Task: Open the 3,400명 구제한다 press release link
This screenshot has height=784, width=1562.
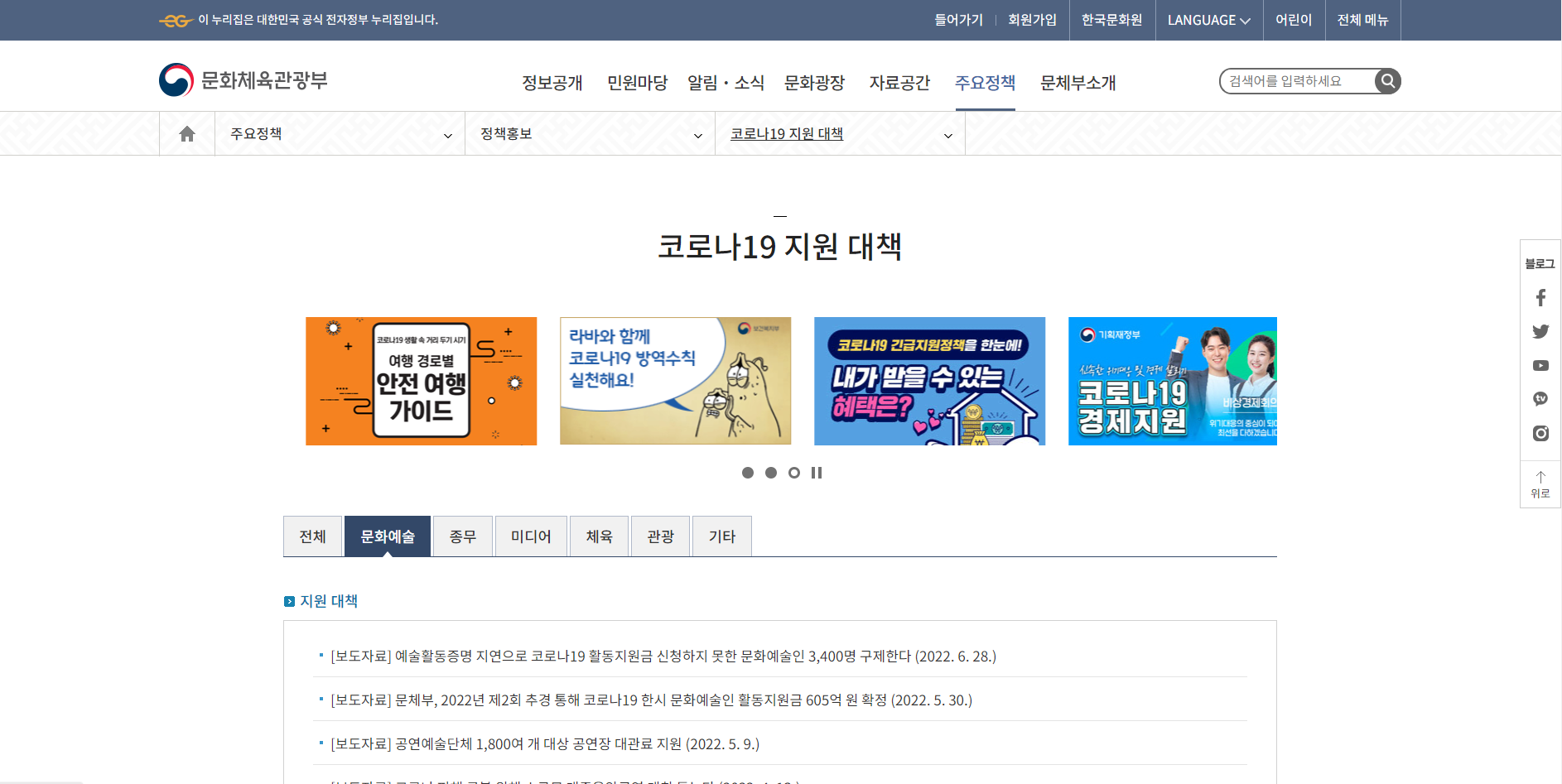Action: 663,657
